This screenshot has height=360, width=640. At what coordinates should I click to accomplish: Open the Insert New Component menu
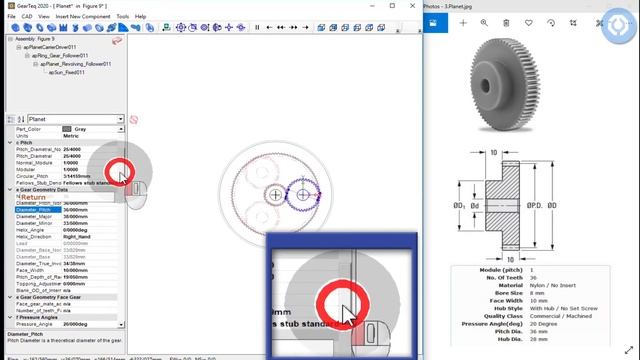pos(83,17)
